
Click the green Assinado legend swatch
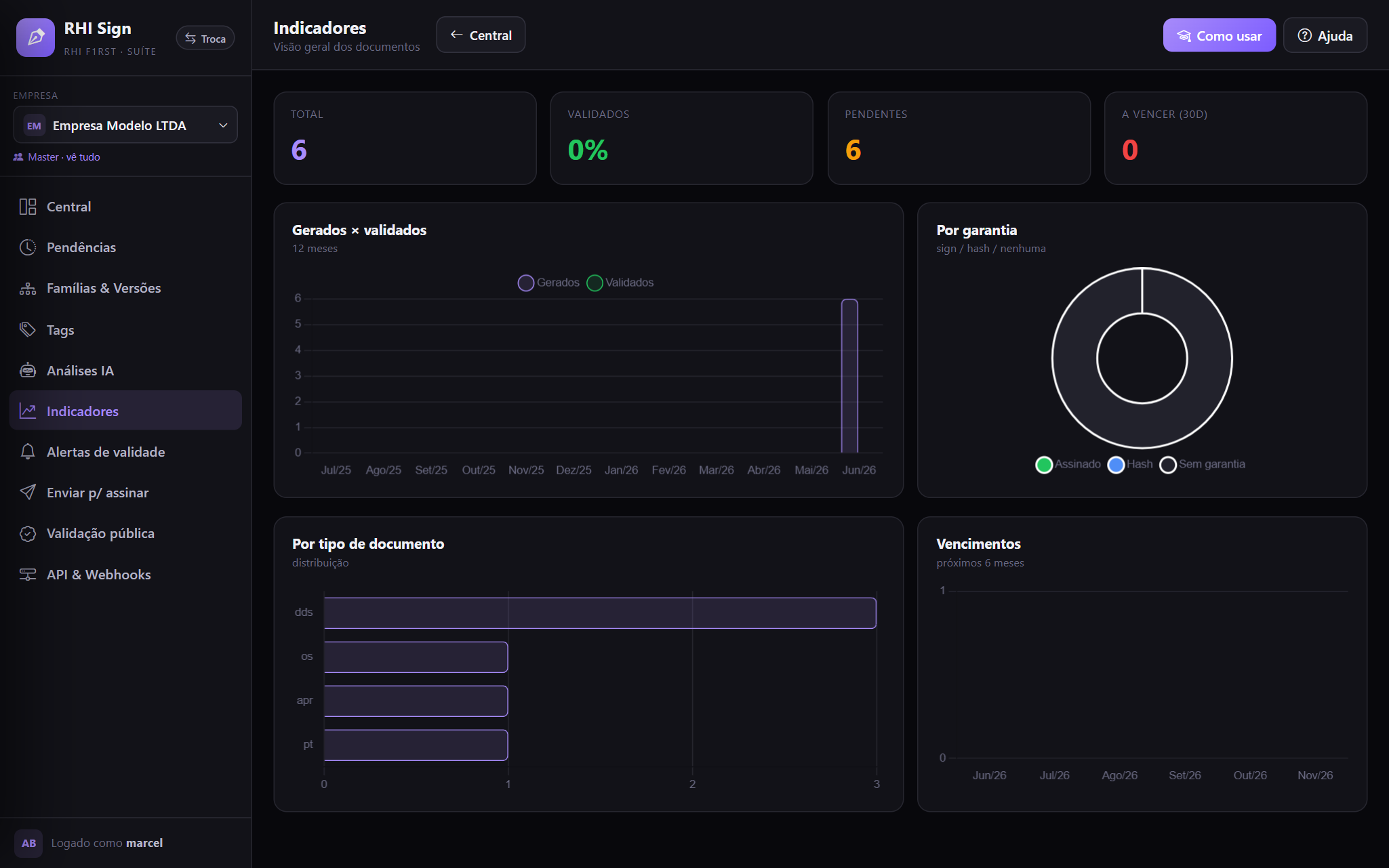pyautogui.click(x=1044, y=465)
